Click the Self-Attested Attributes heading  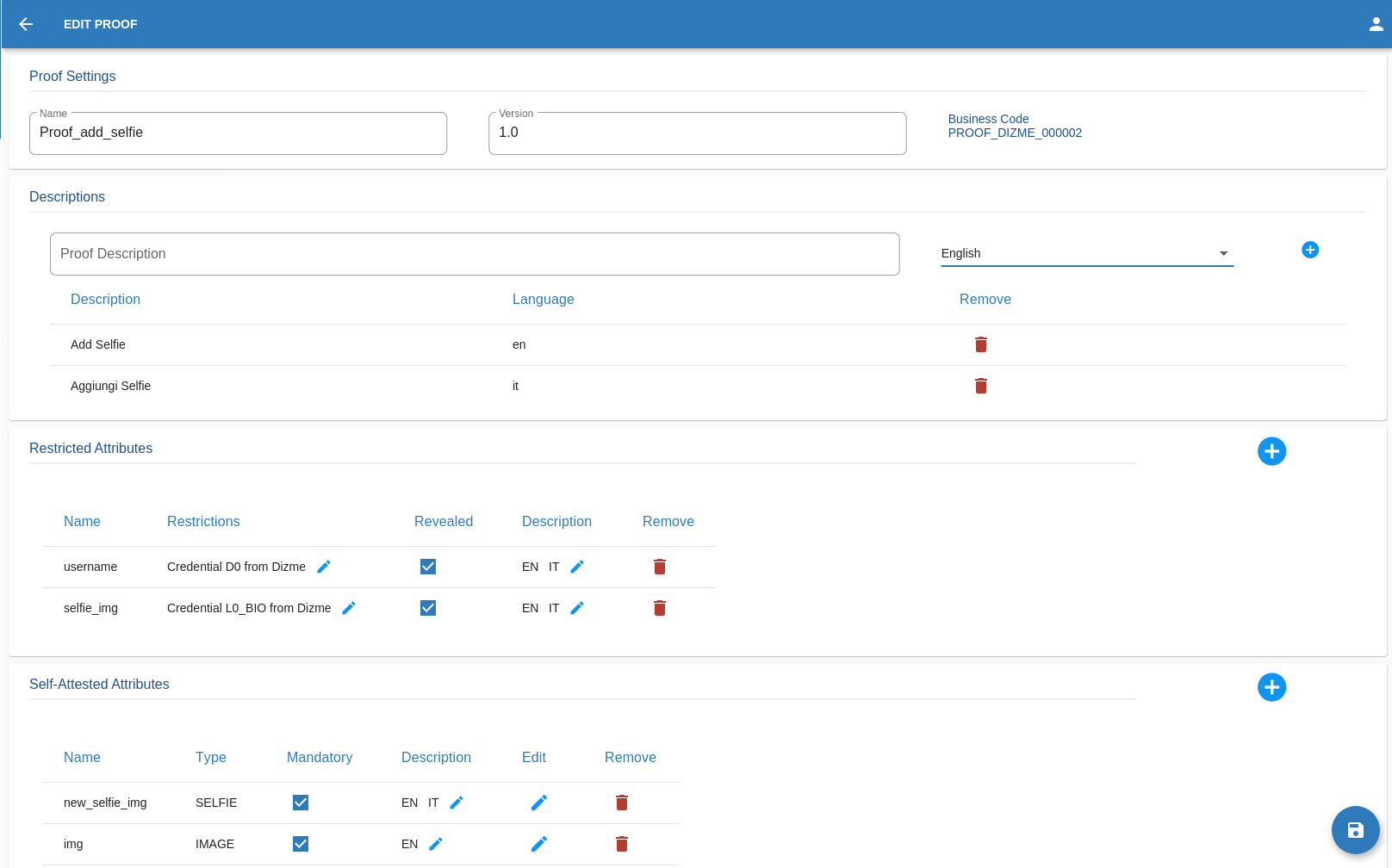[99, 684]
